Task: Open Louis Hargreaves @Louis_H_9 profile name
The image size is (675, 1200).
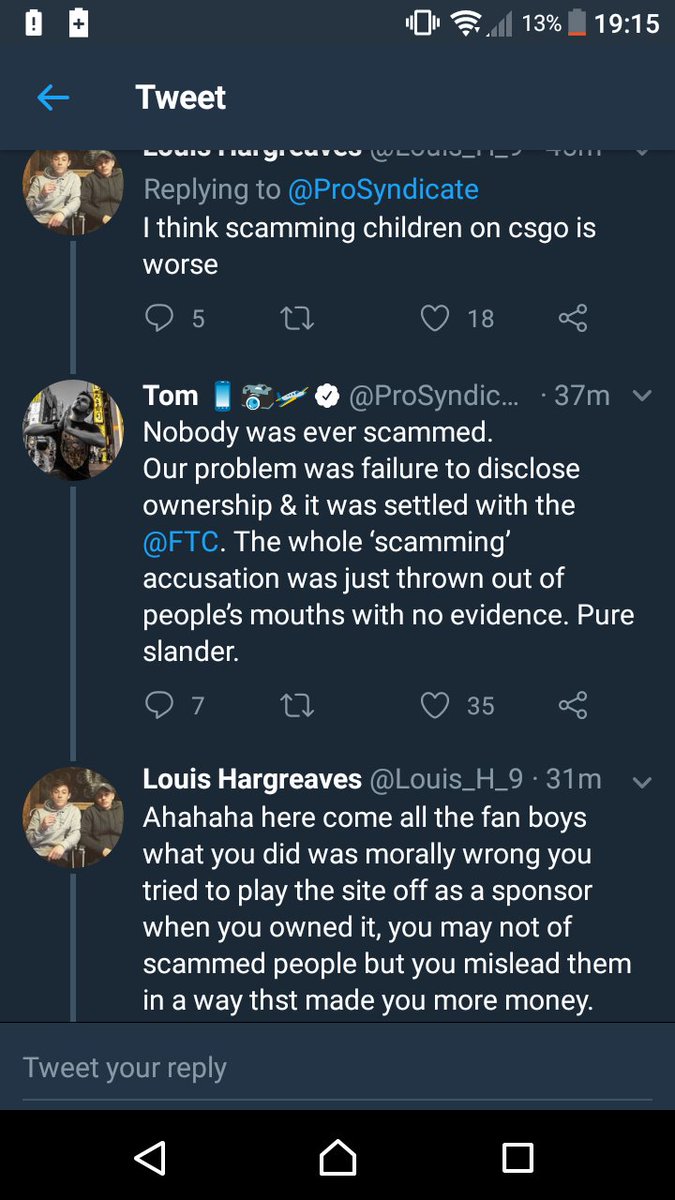Action: pyautogui.click(x=252, y=779)
